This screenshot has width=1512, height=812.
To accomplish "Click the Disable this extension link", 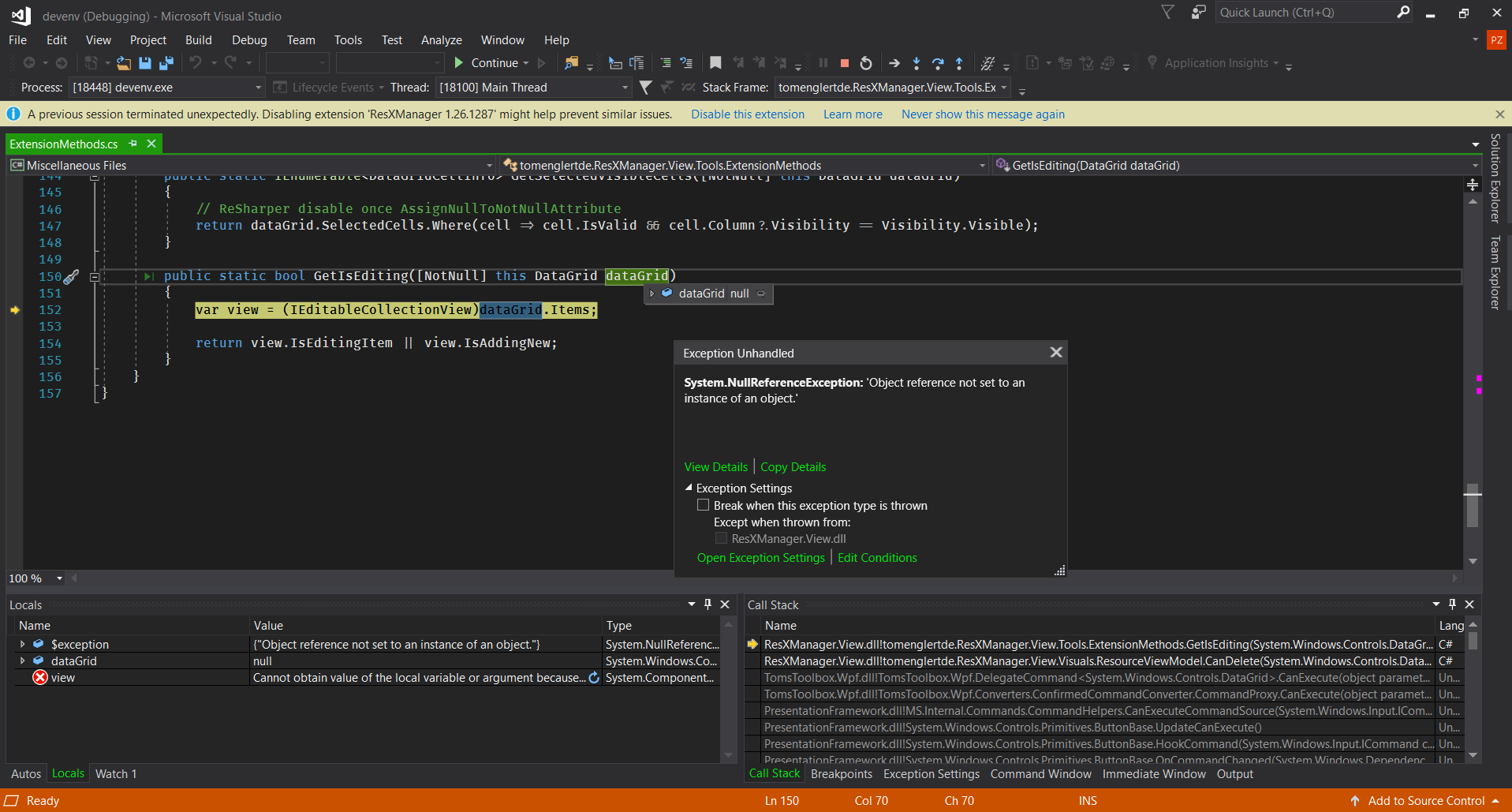I will pyautogui.click(x=746, y=114).
